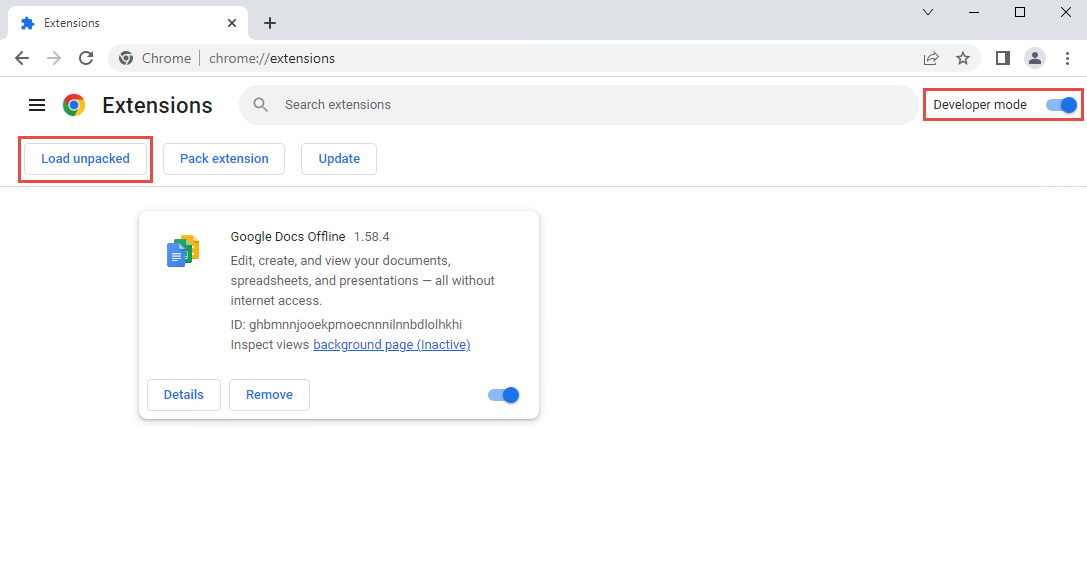Expand the tab search chevron in title bar
The height and width of the screenshot is (571, 1087).
927,13
